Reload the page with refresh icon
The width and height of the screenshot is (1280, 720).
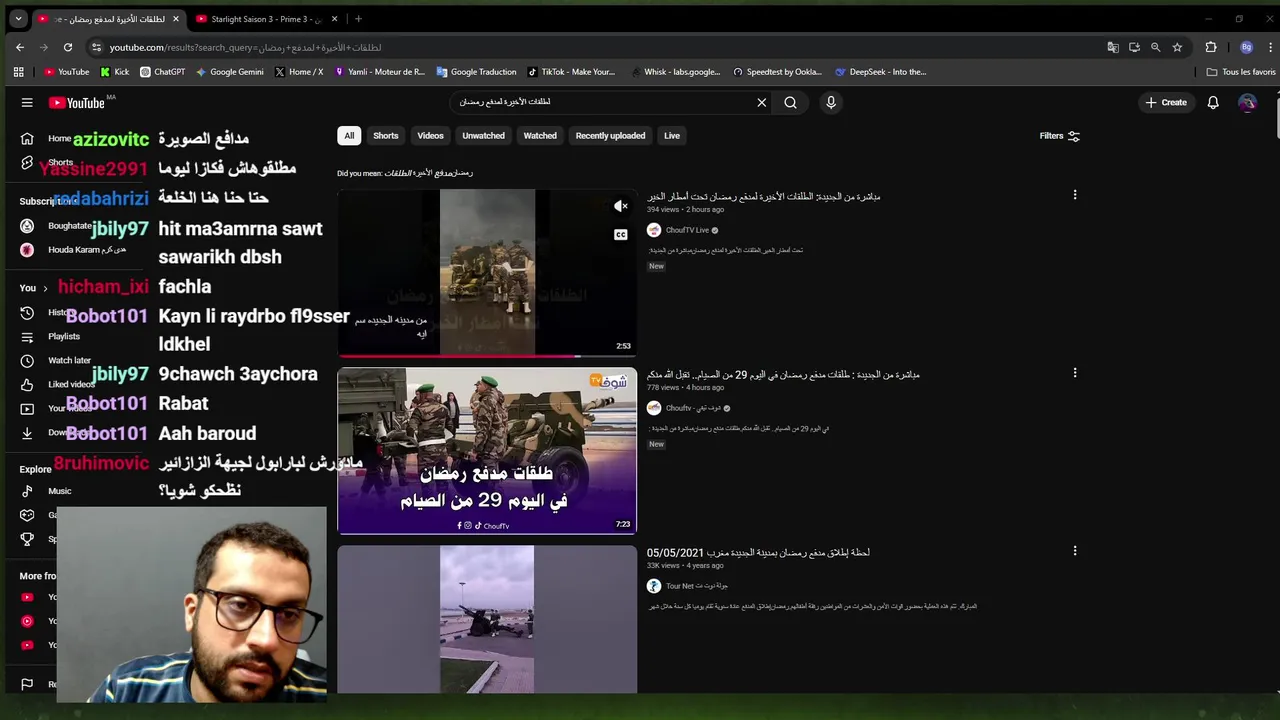68,47
